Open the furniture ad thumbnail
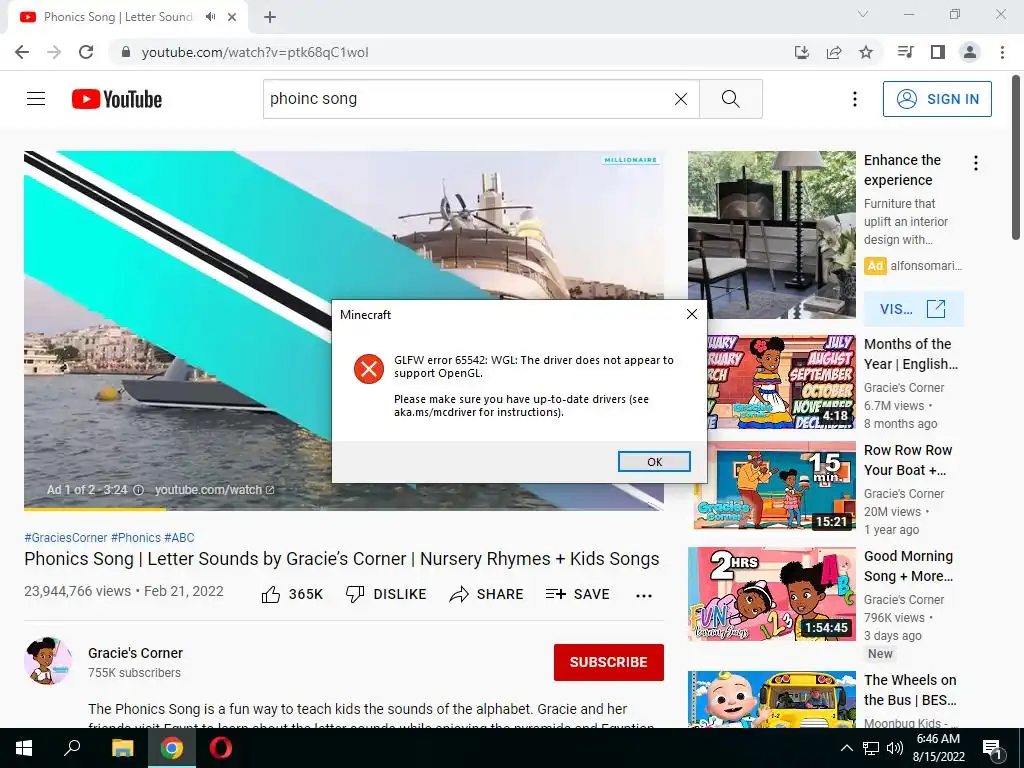The width and height of the screenshot is (1024, 768). [x=771, y=234]
